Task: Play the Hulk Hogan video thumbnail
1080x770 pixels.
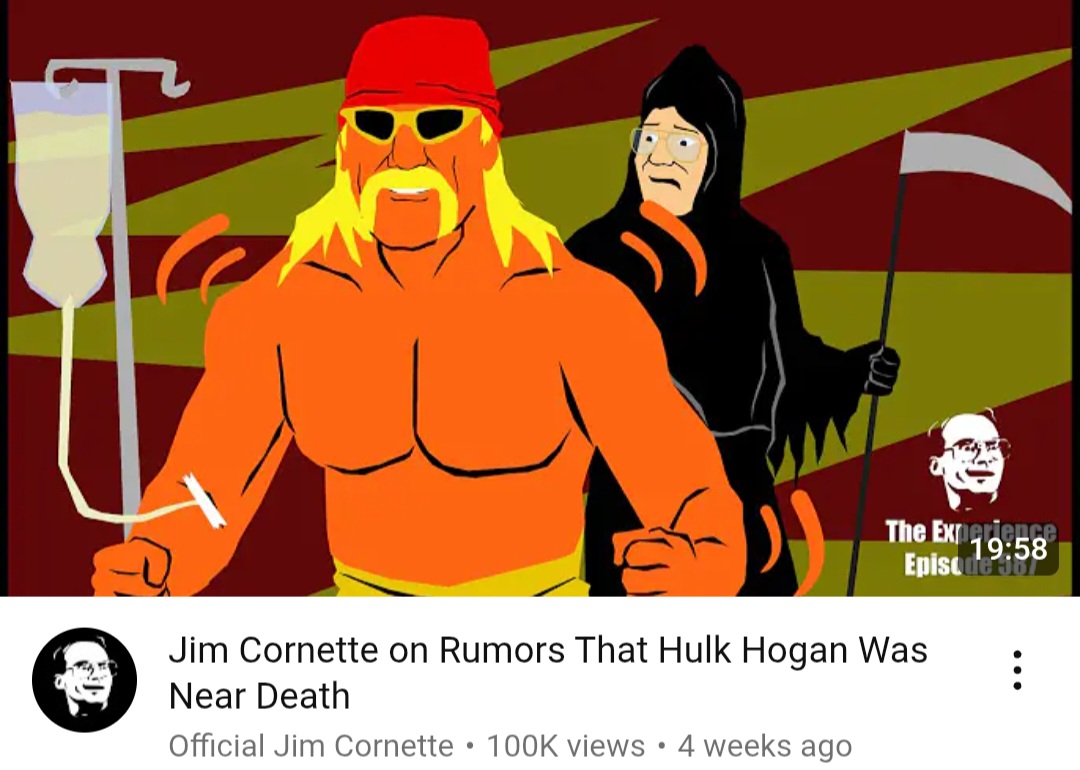Action: pyautogui.click(x=540, y=298)
